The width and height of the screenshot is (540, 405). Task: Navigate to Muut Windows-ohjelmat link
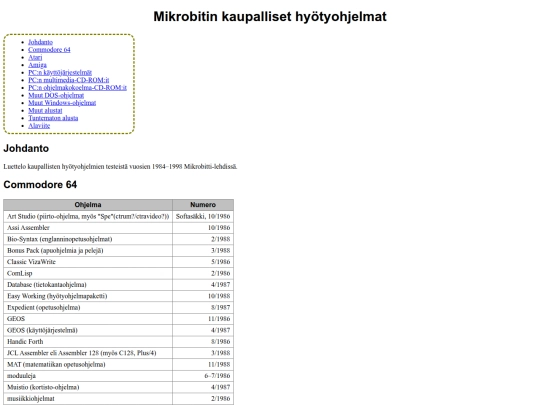[62, 103]
